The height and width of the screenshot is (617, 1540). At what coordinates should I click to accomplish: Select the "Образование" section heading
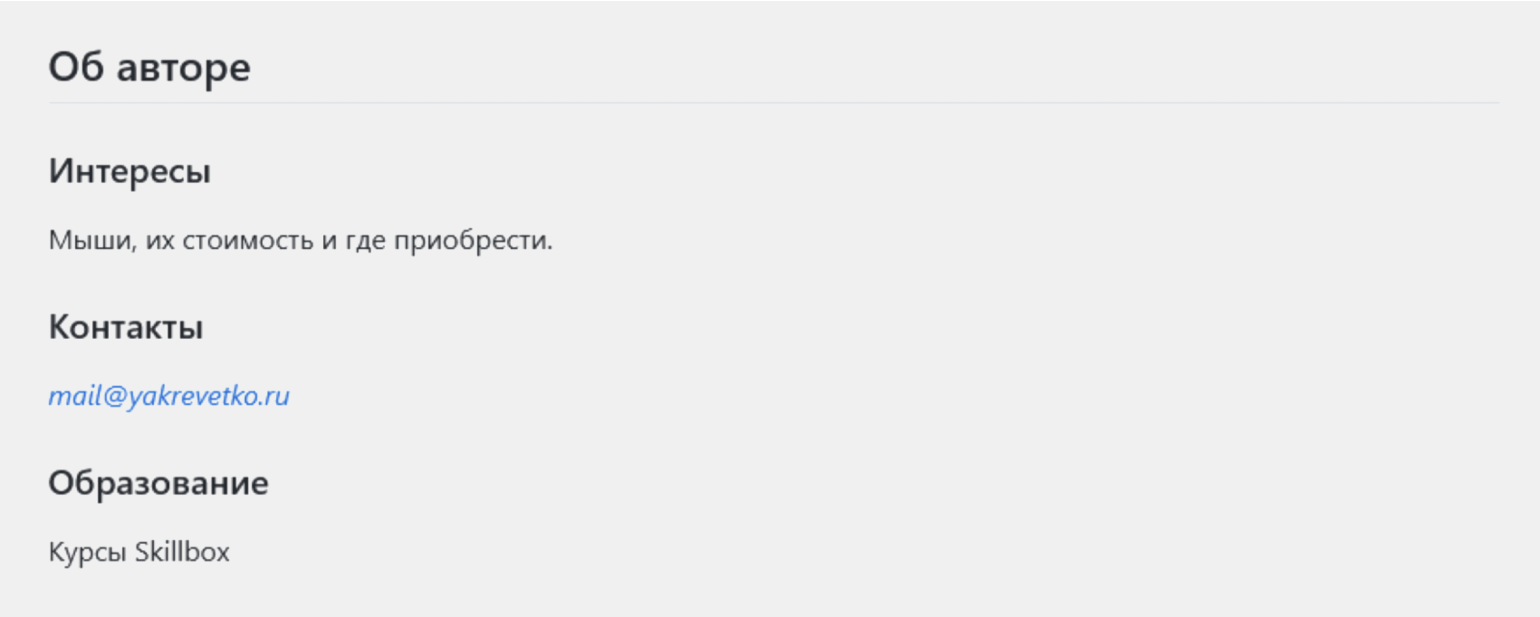(158, 483)
